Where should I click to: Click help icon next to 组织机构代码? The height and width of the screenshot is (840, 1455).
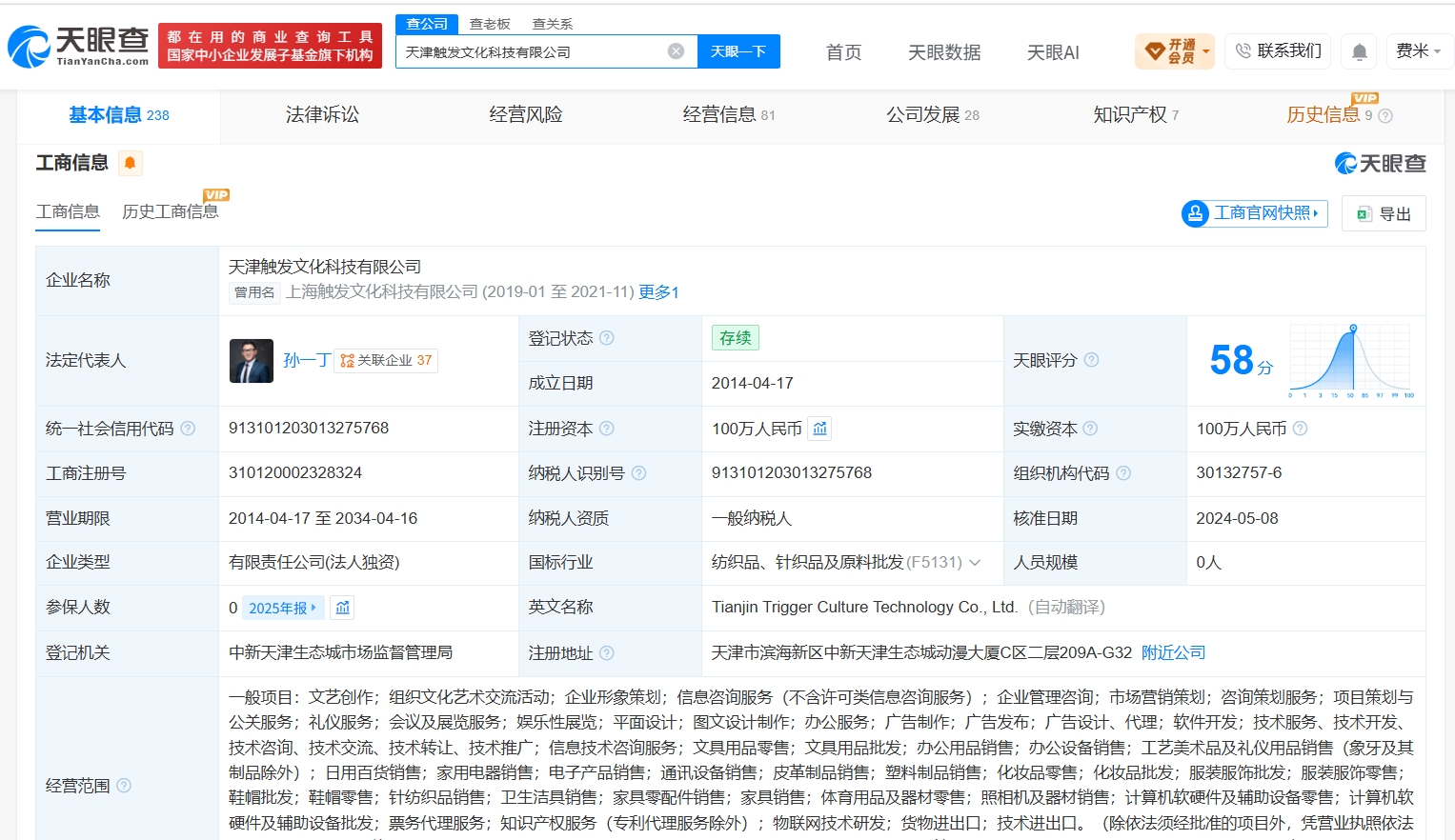[1123, 473]
